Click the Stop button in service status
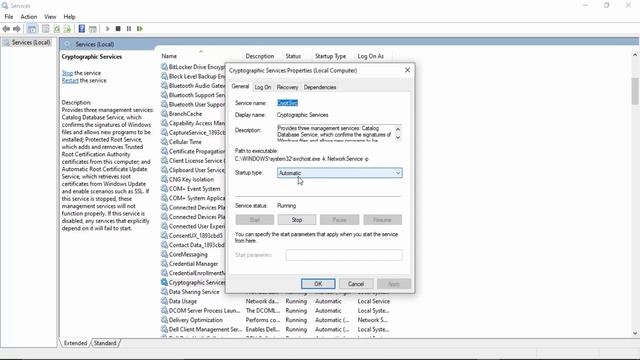640x360 pixels. [297, 220]
